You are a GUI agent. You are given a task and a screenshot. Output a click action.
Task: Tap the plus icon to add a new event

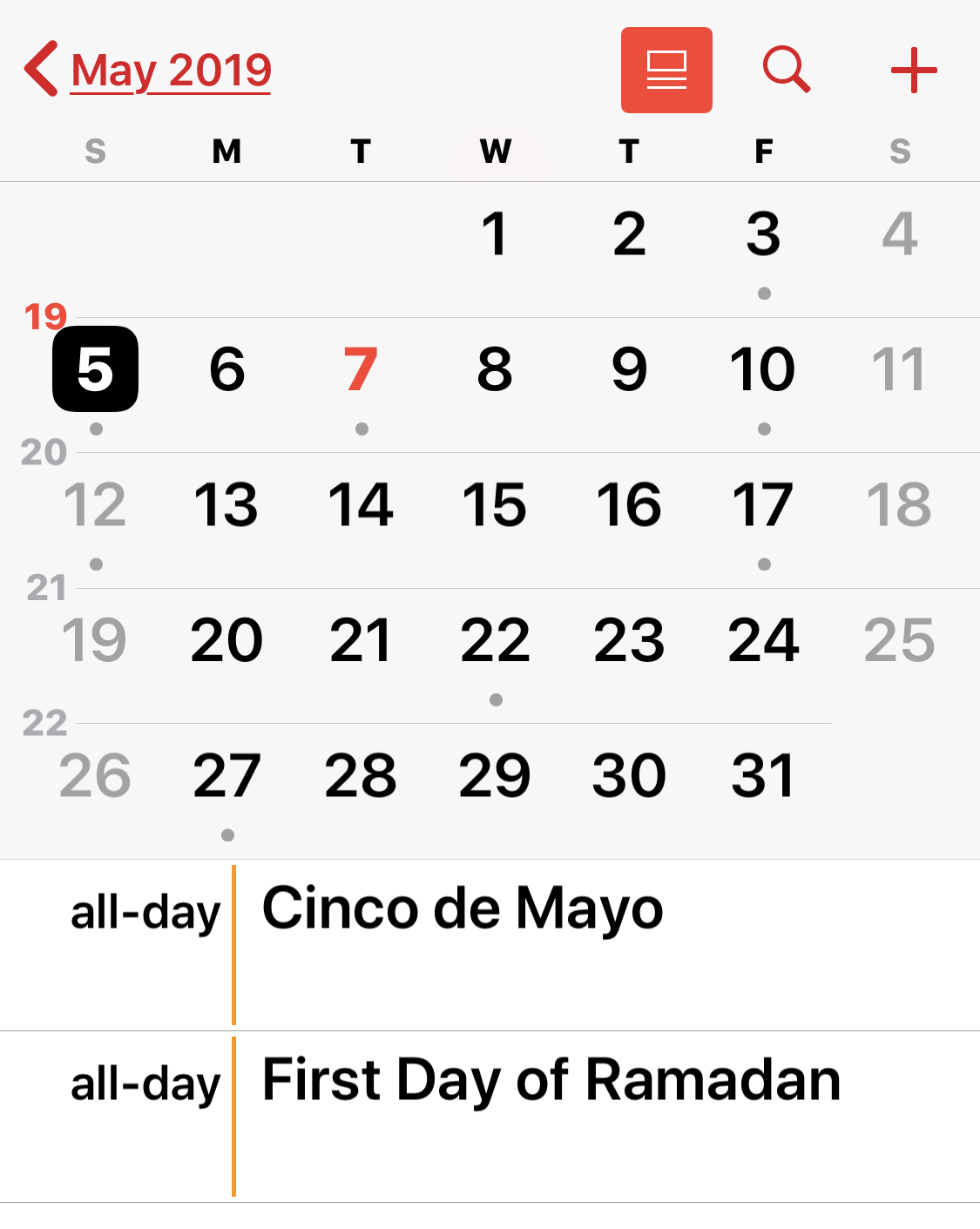914,71
